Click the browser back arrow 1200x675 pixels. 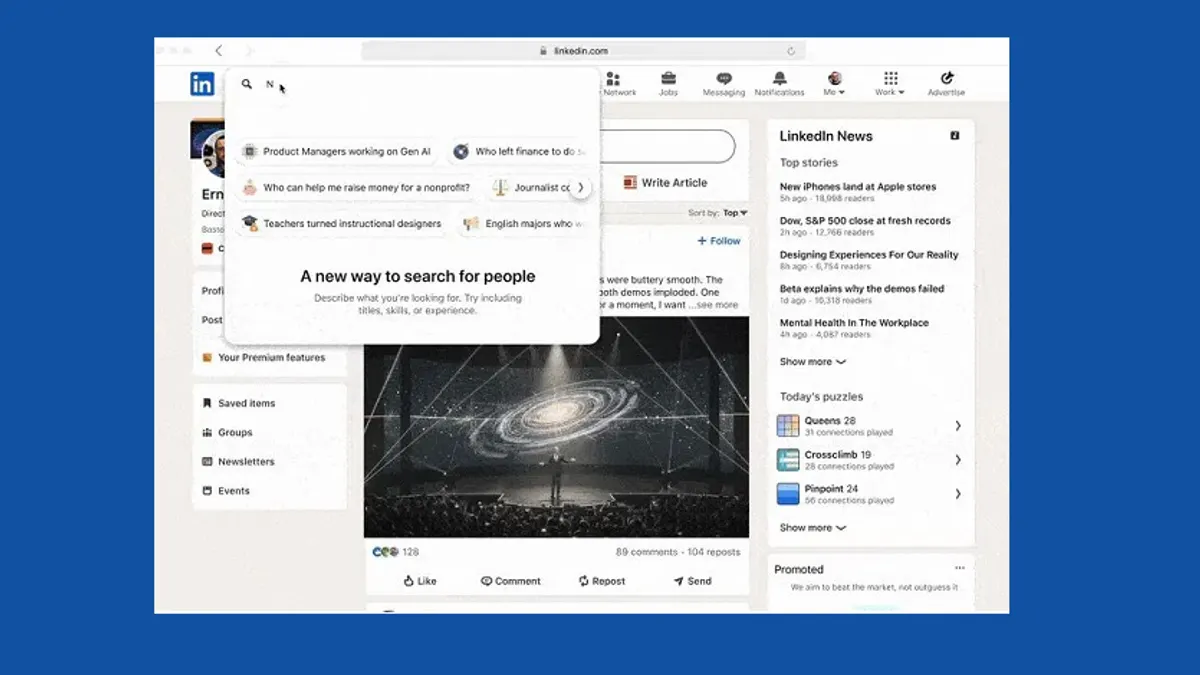219,51
